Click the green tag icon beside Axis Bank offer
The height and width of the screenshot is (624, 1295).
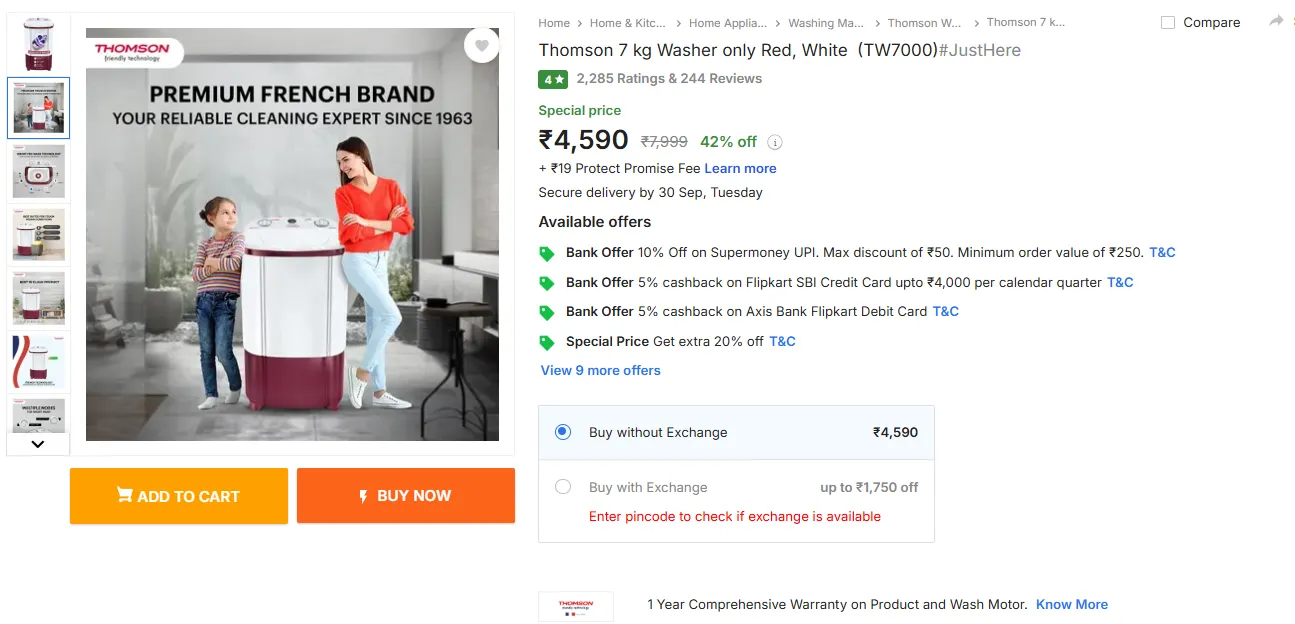547,312
